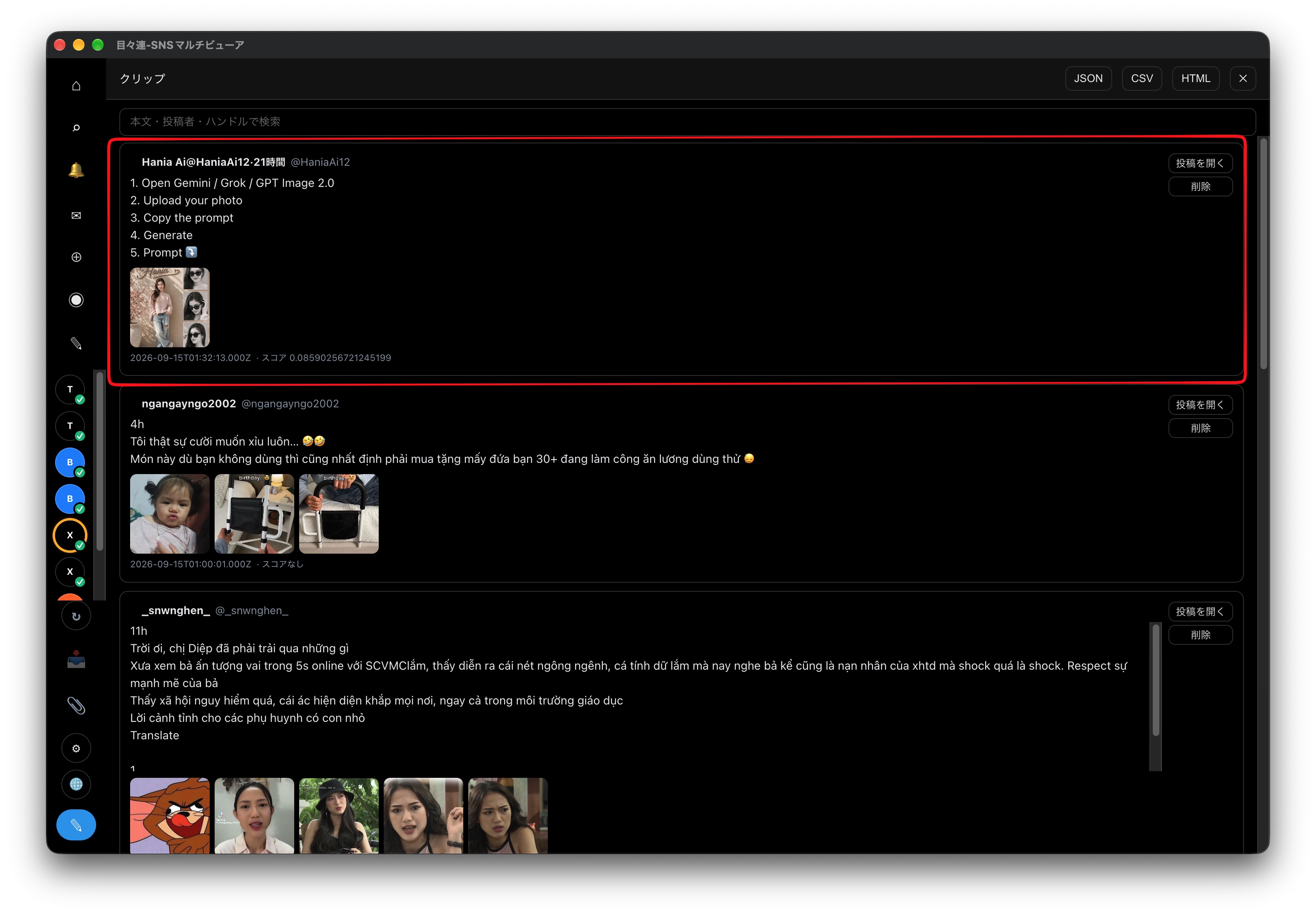Click the blue compose pencil button
This screenshot has height=915, width=1316.
tap(76, 825)
